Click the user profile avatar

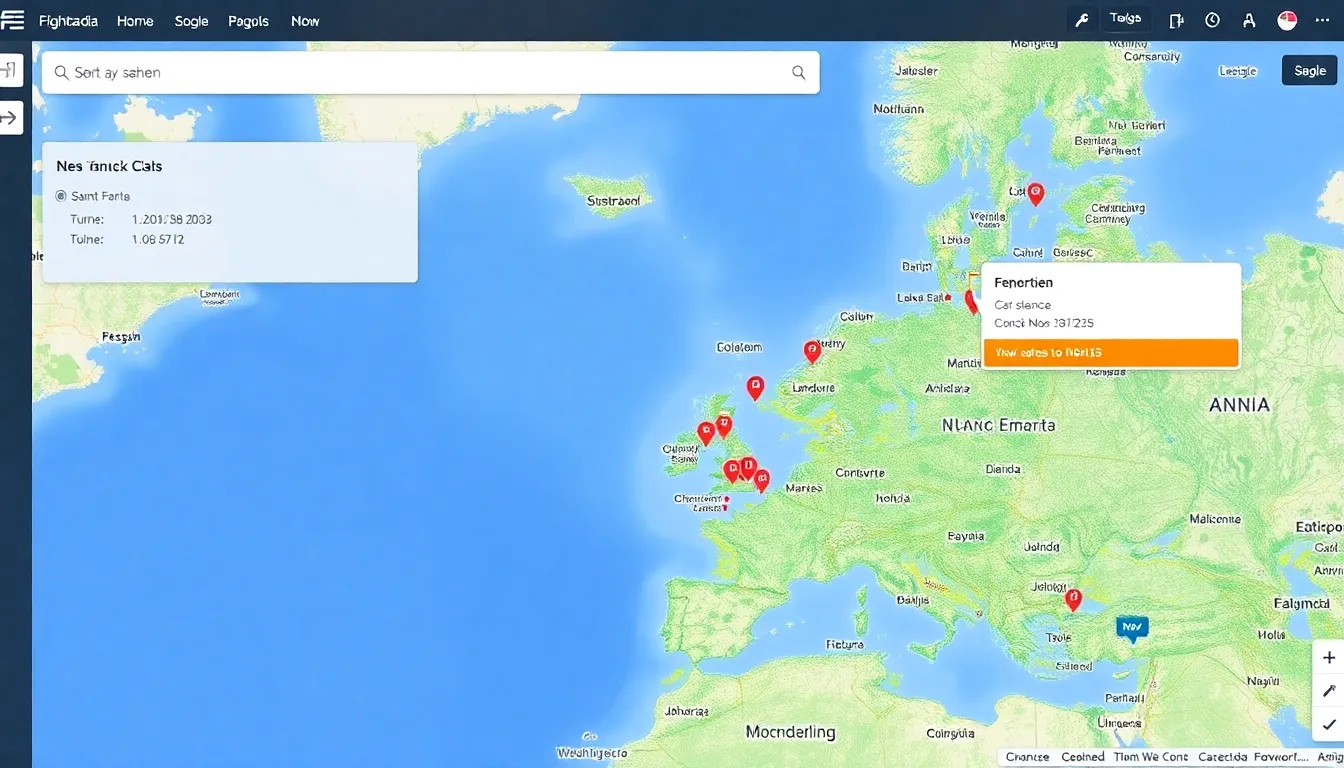pos(1287,20)
